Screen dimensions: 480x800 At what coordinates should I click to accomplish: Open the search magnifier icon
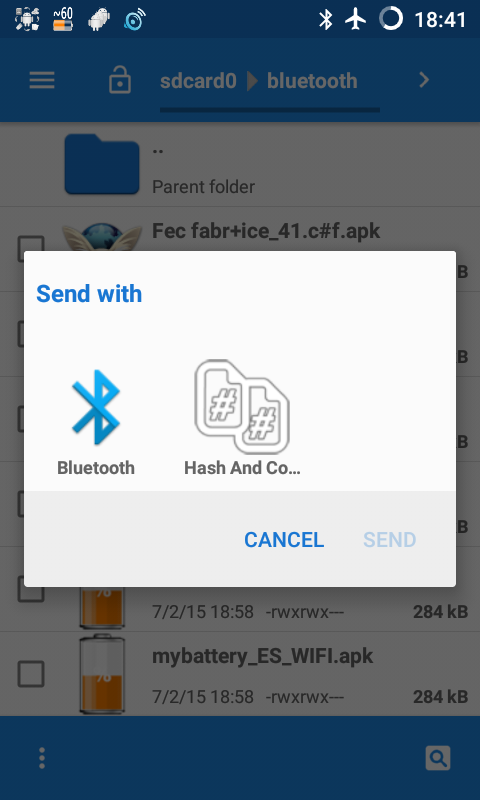click(438, 758)
